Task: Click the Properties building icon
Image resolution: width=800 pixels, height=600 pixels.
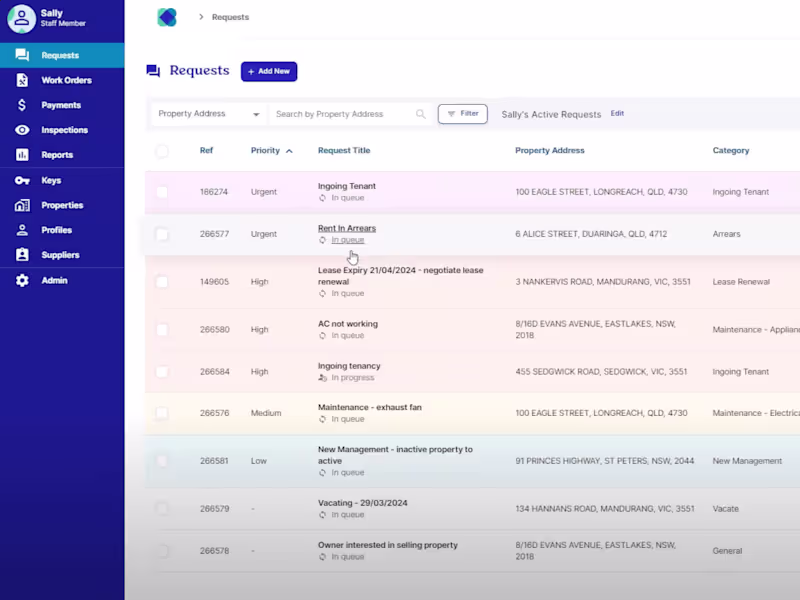Action: coord(22,205)
